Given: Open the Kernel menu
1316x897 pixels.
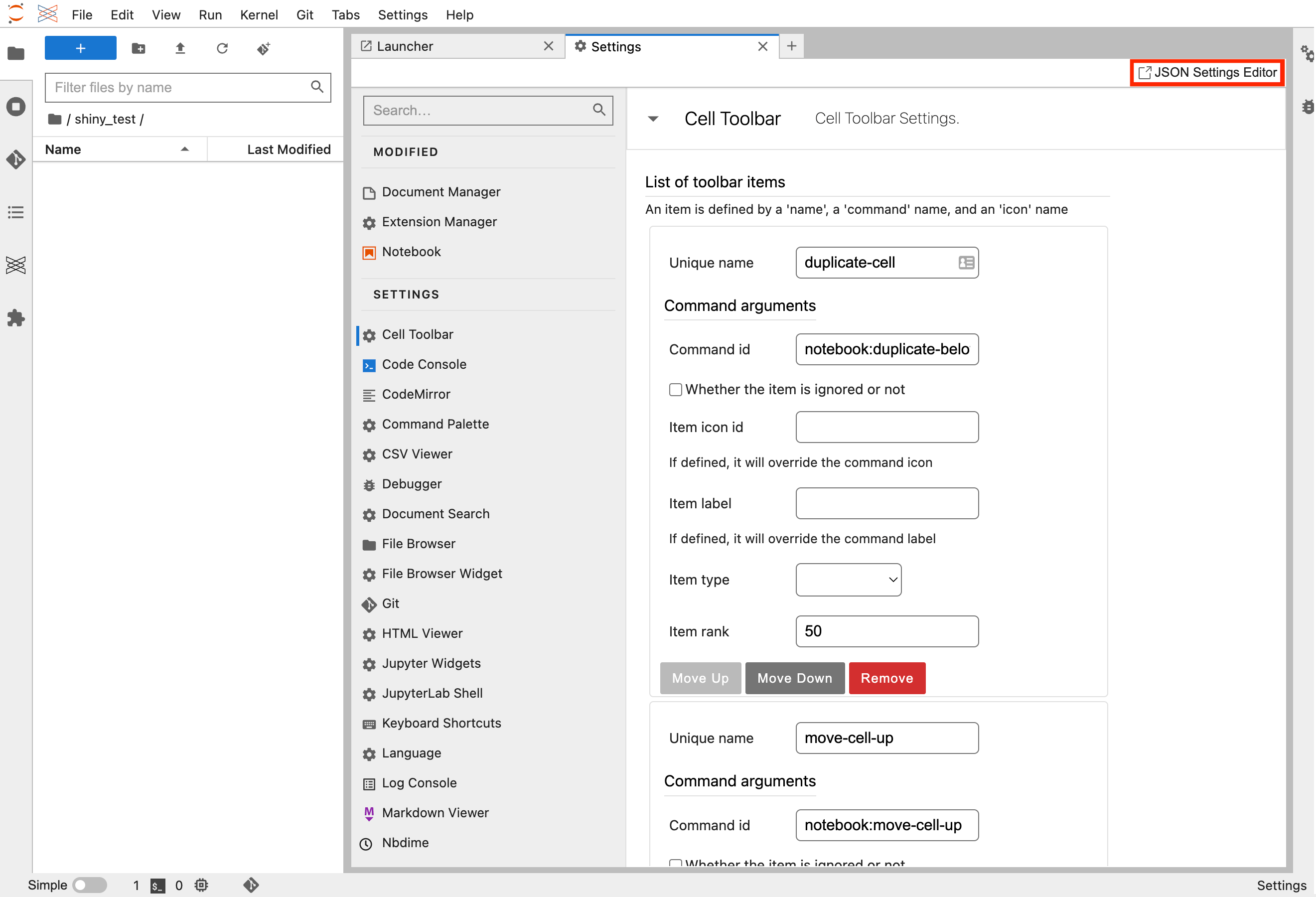Looking at the screenshot, I should pos(259,15).
